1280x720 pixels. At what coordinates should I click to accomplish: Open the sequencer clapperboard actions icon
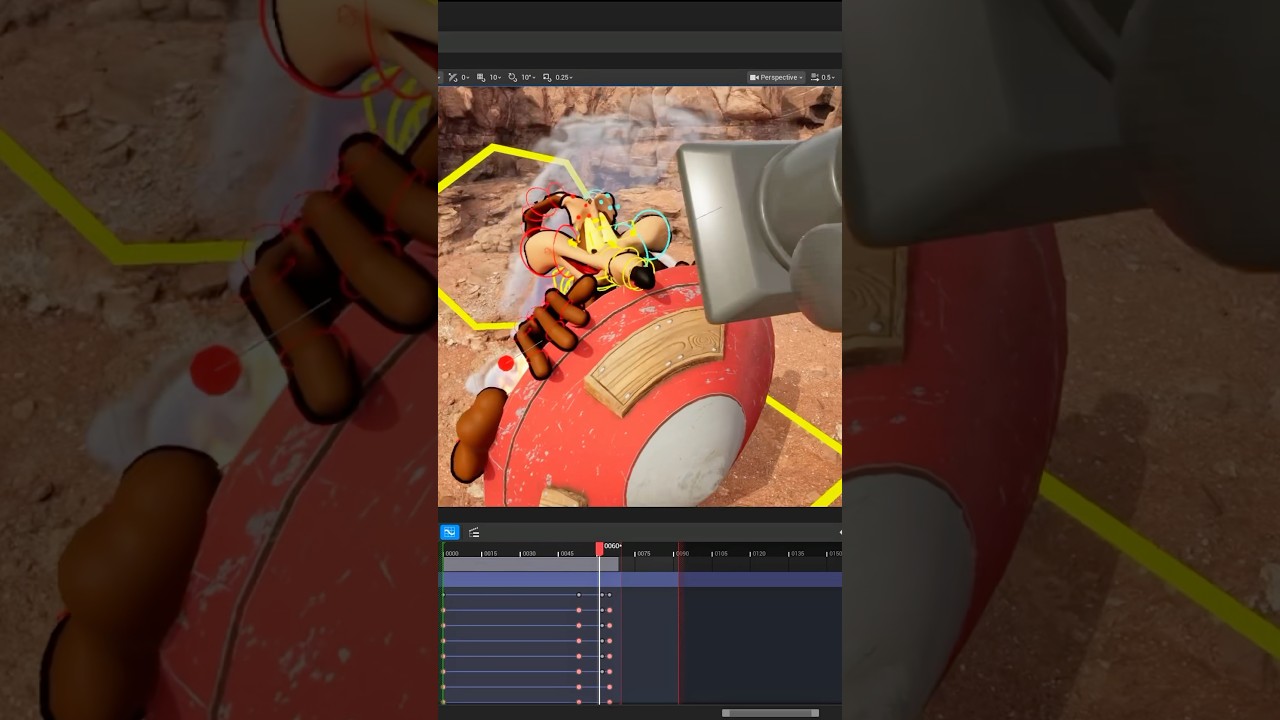click(474, 532)
